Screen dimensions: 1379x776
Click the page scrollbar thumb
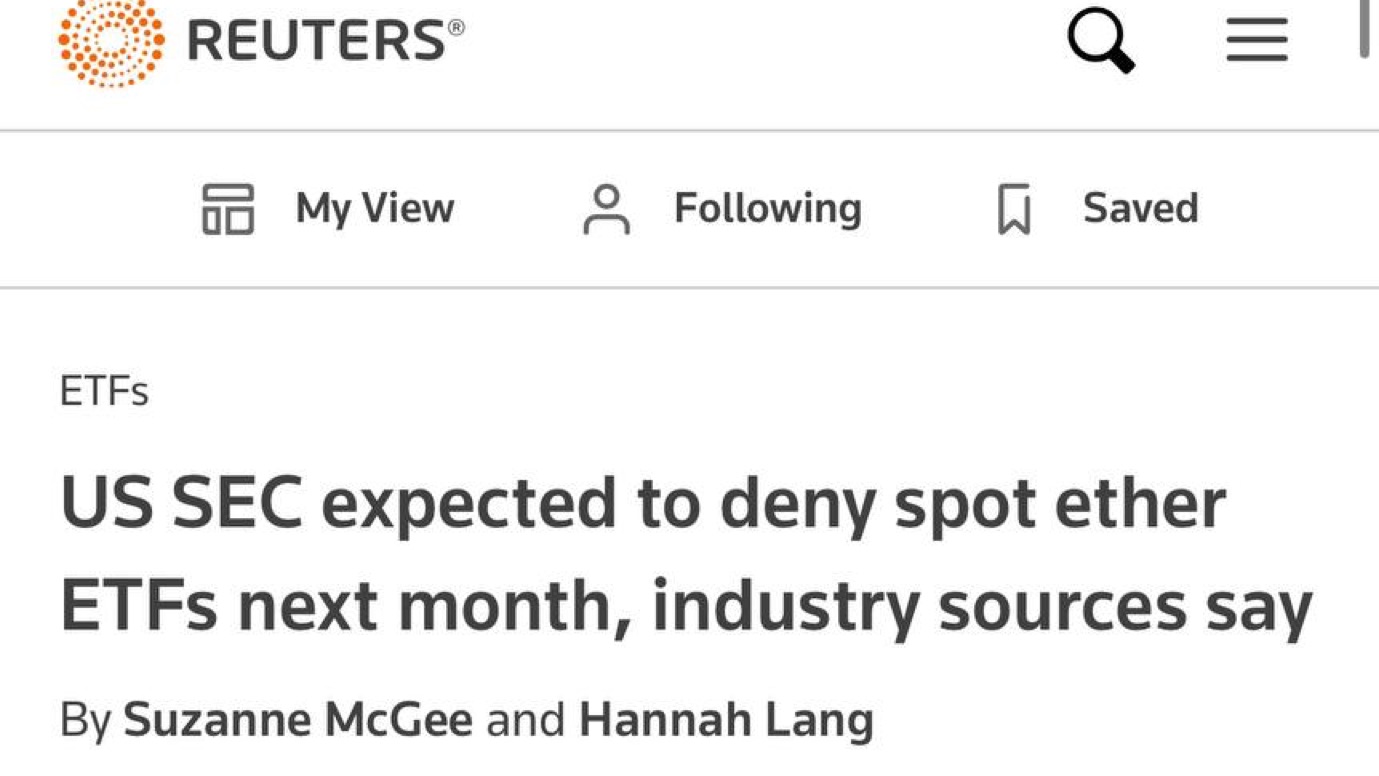(1365, 28)
